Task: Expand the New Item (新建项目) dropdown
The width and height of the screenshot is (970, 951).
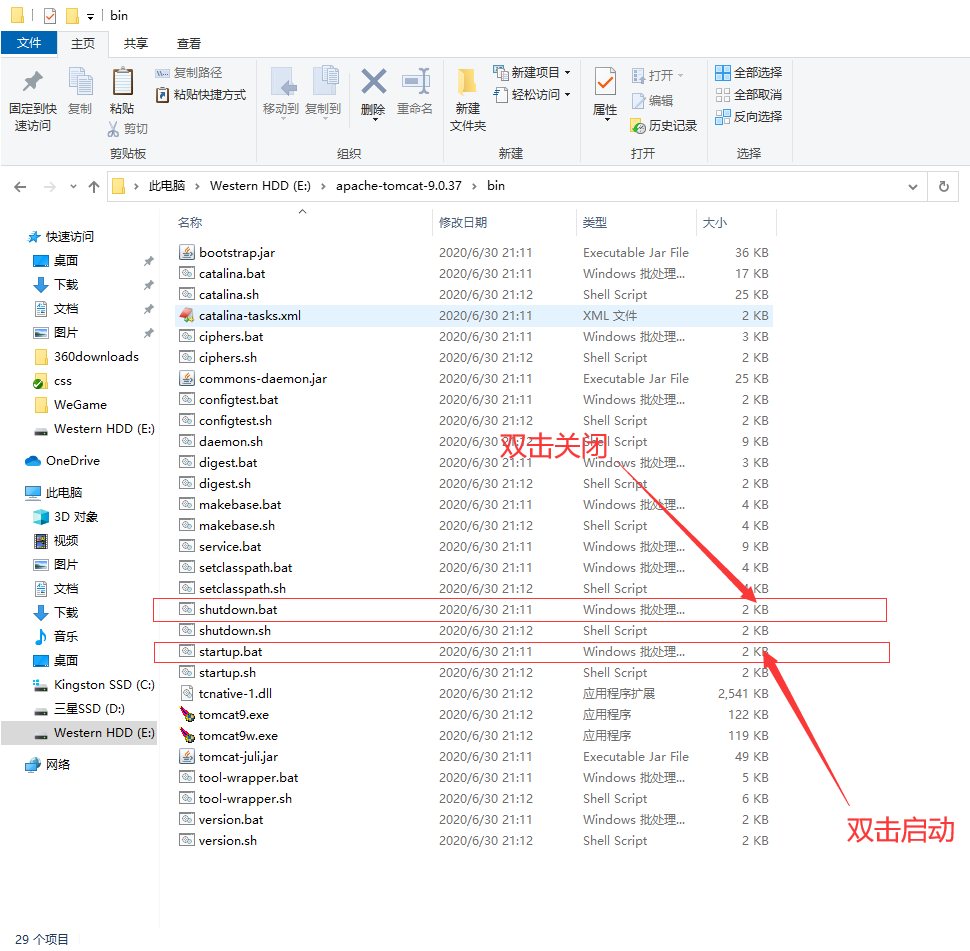Action: [x=533, y=73]
